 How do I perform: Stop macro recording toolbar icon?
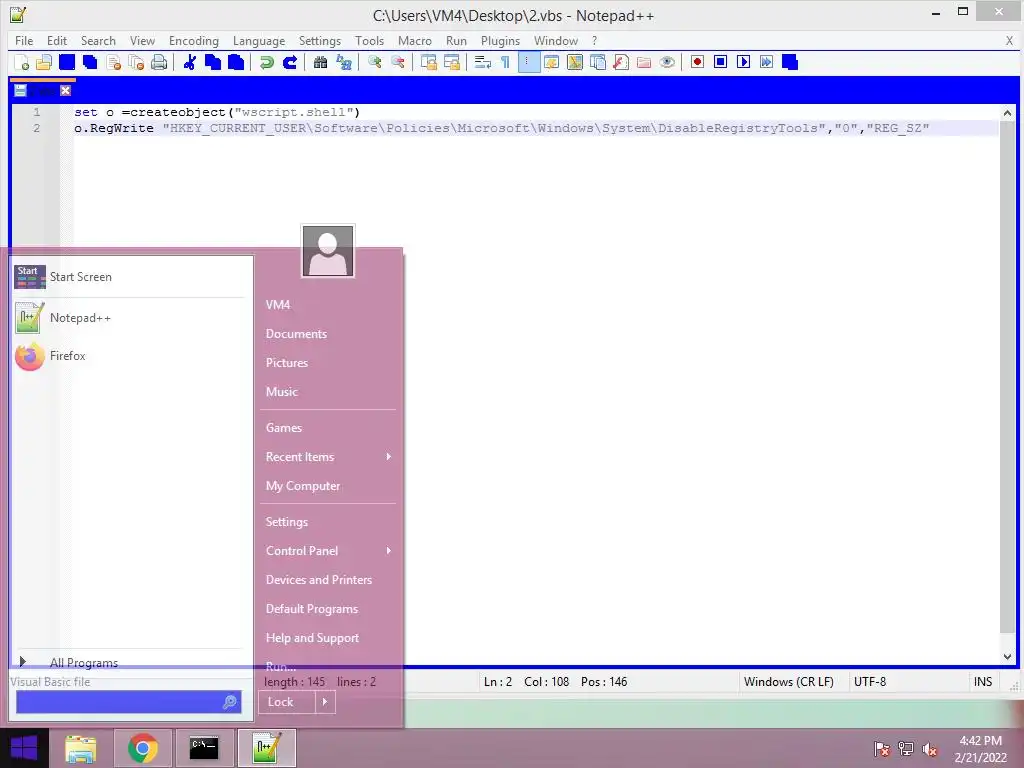[x=720, y=62]
